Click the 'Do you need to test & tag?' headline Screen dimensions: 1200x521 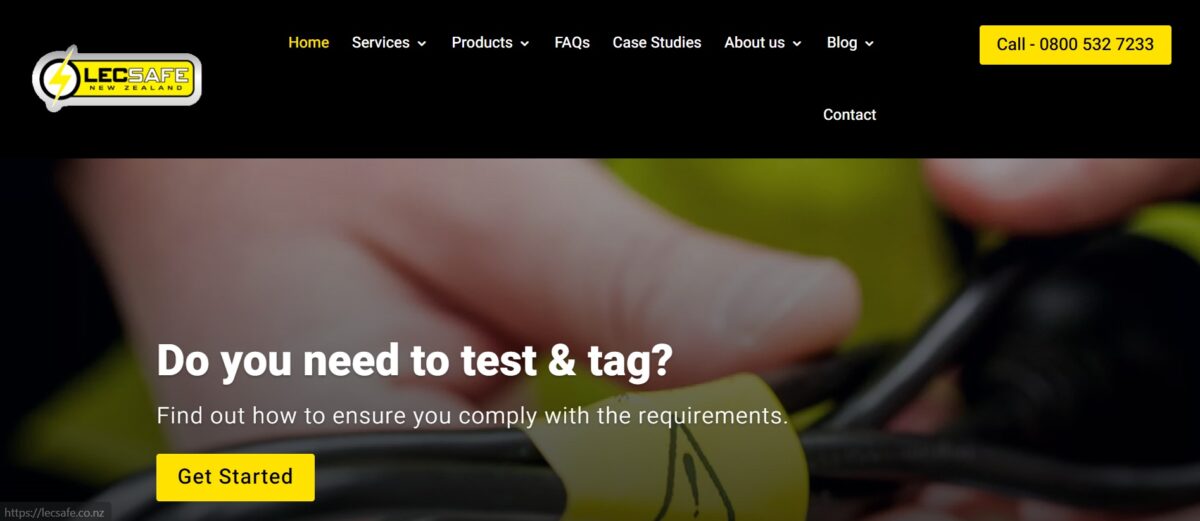pyautogui.click(x=414, y=361)
